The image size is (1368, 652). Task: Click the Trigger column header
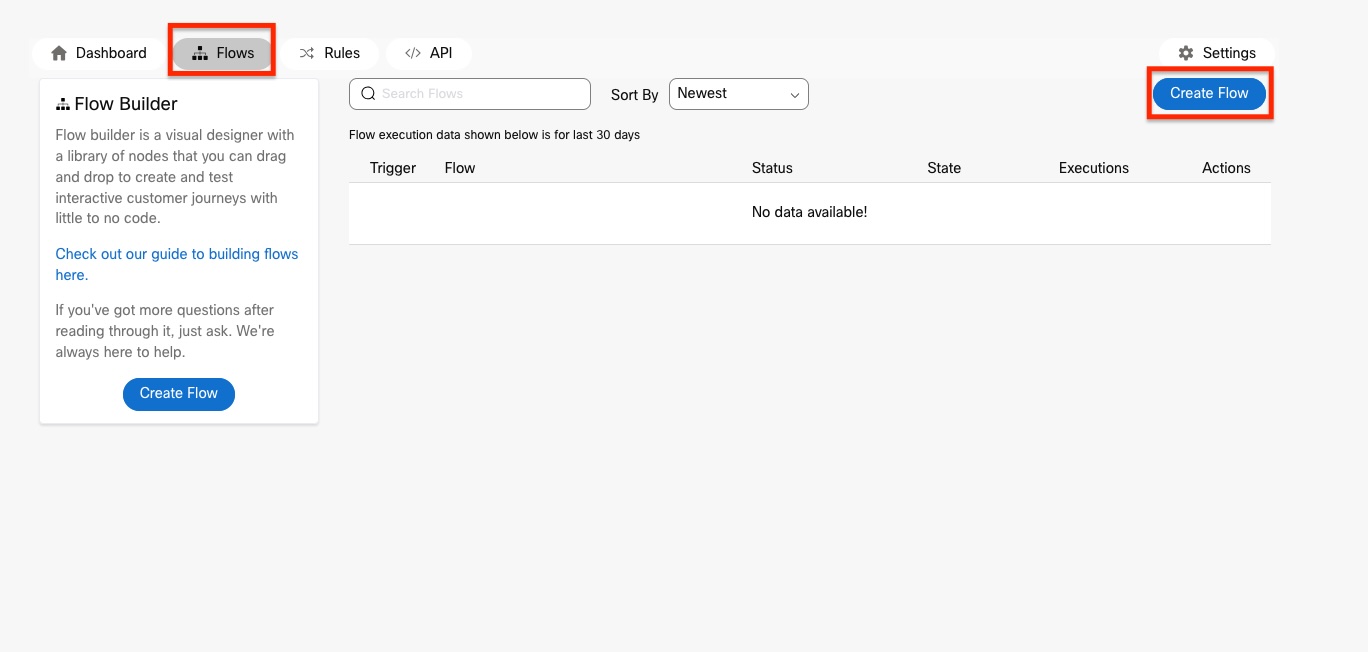[x=393, y=168]
